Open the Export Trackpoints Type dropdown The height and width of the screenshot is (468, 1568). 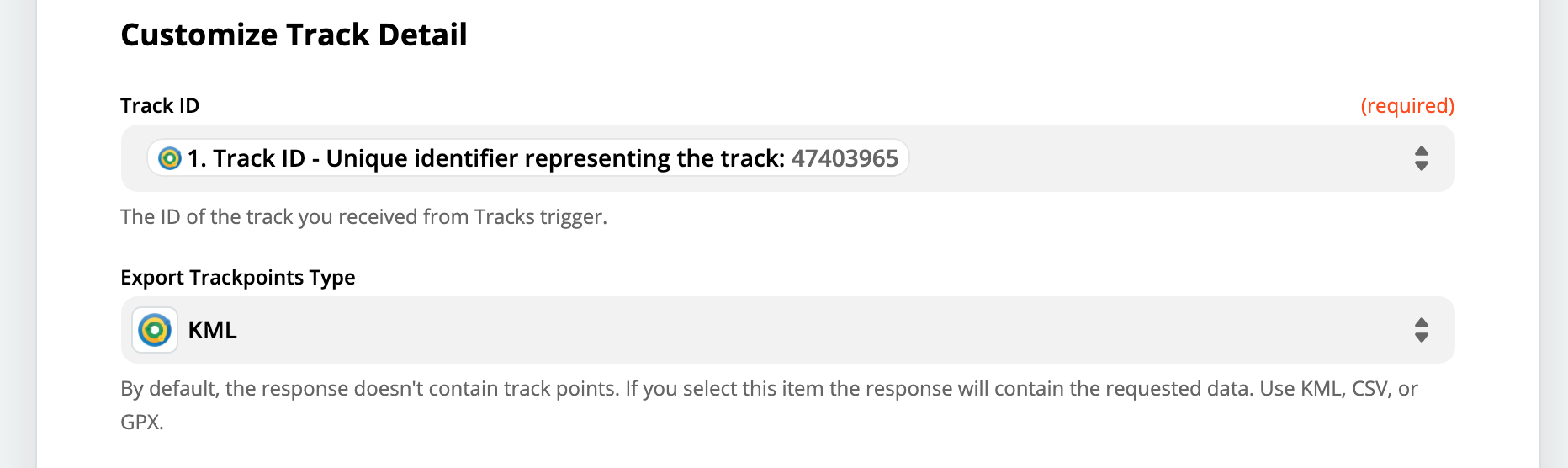[788, 330]
